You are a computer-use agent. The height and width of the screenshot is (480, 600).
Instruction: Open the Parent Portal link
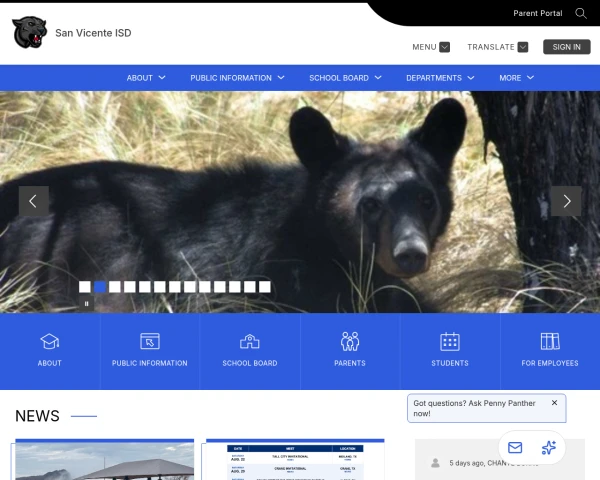pos(538,13)
